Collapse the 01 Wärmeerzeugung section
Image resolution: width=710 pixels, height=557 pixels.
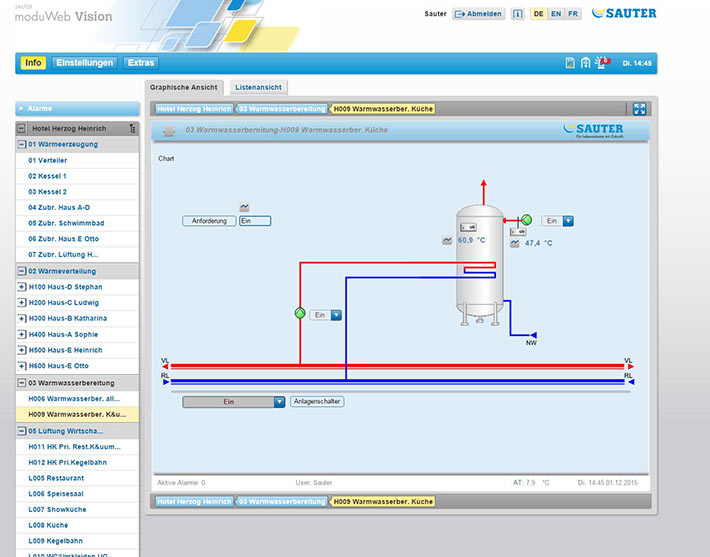click(22, 145)
